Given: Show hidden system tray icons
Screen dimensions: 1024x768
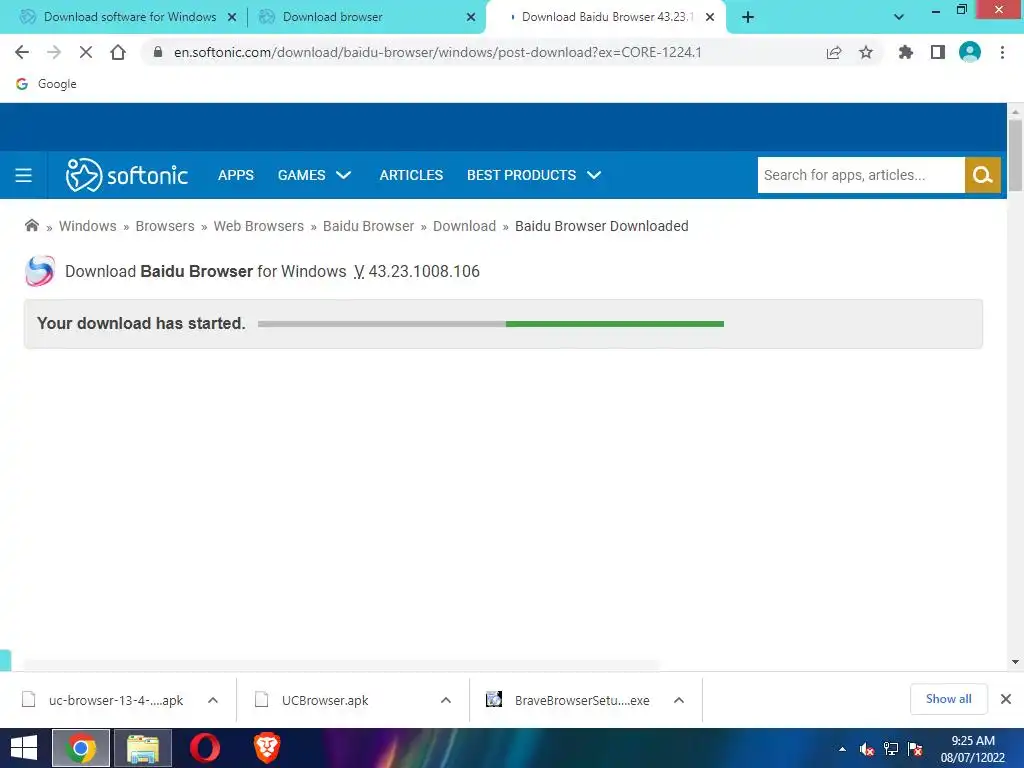Looking at the screenshot, I should coord(842,749).
